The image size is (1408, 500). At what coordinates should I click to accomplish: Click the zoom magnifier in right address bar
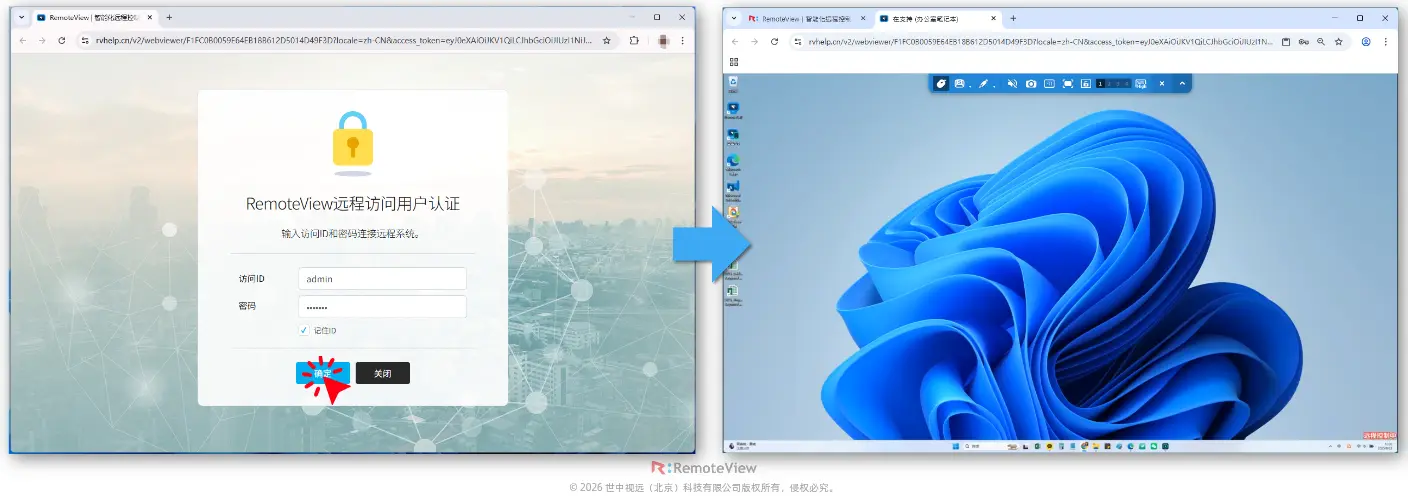pyautogui.click(x=1321, y=41)
